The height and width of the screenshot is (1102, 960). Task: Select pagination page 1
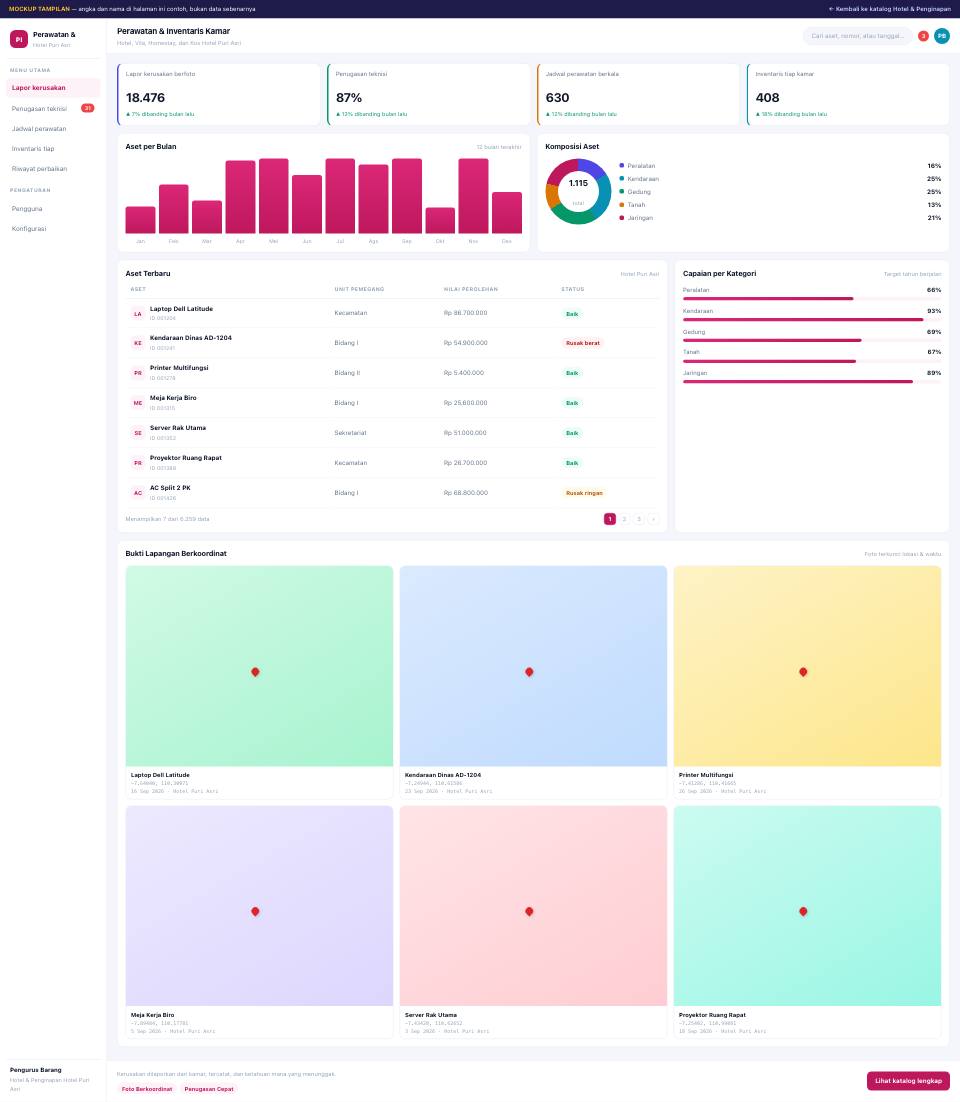pyautogui.click(x=610, y=519)
